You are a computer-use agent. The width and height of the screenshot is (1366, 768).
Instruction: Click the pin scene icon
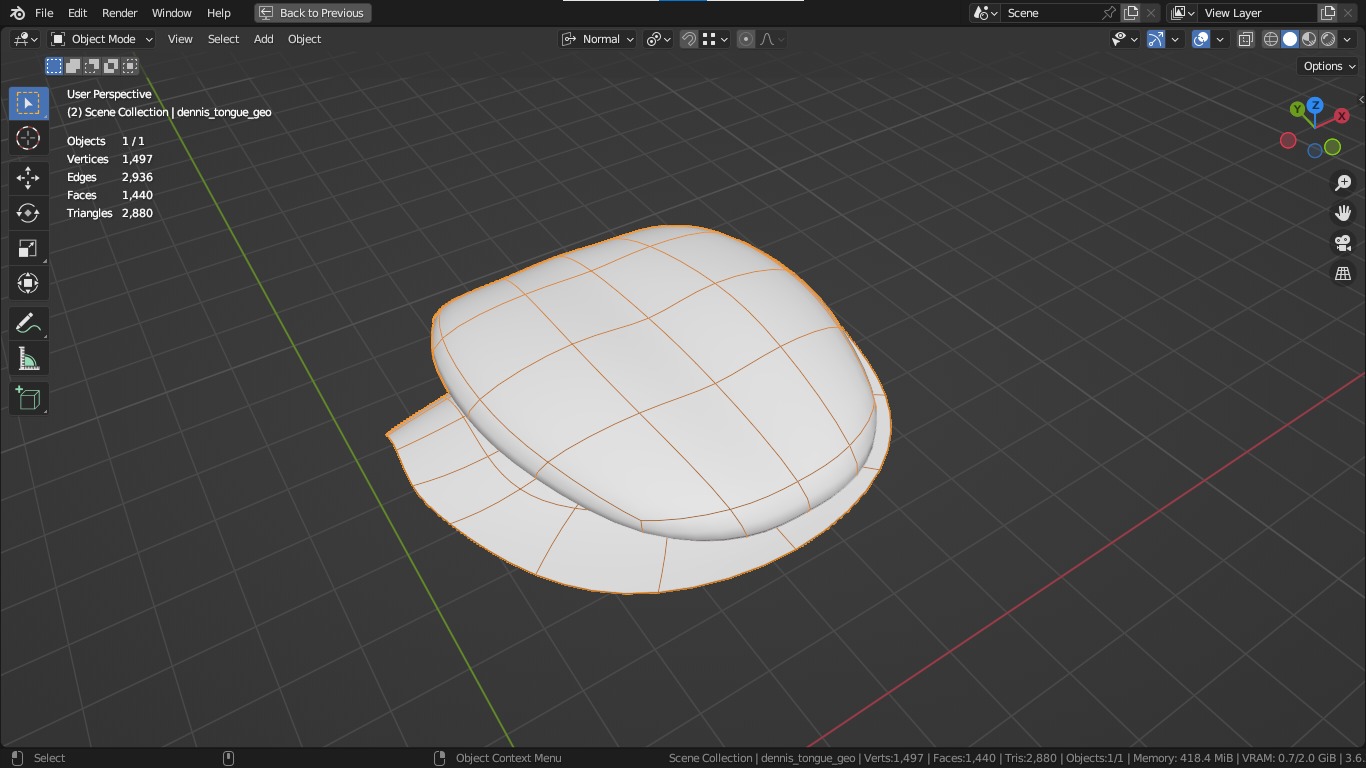pos(1109,13)
